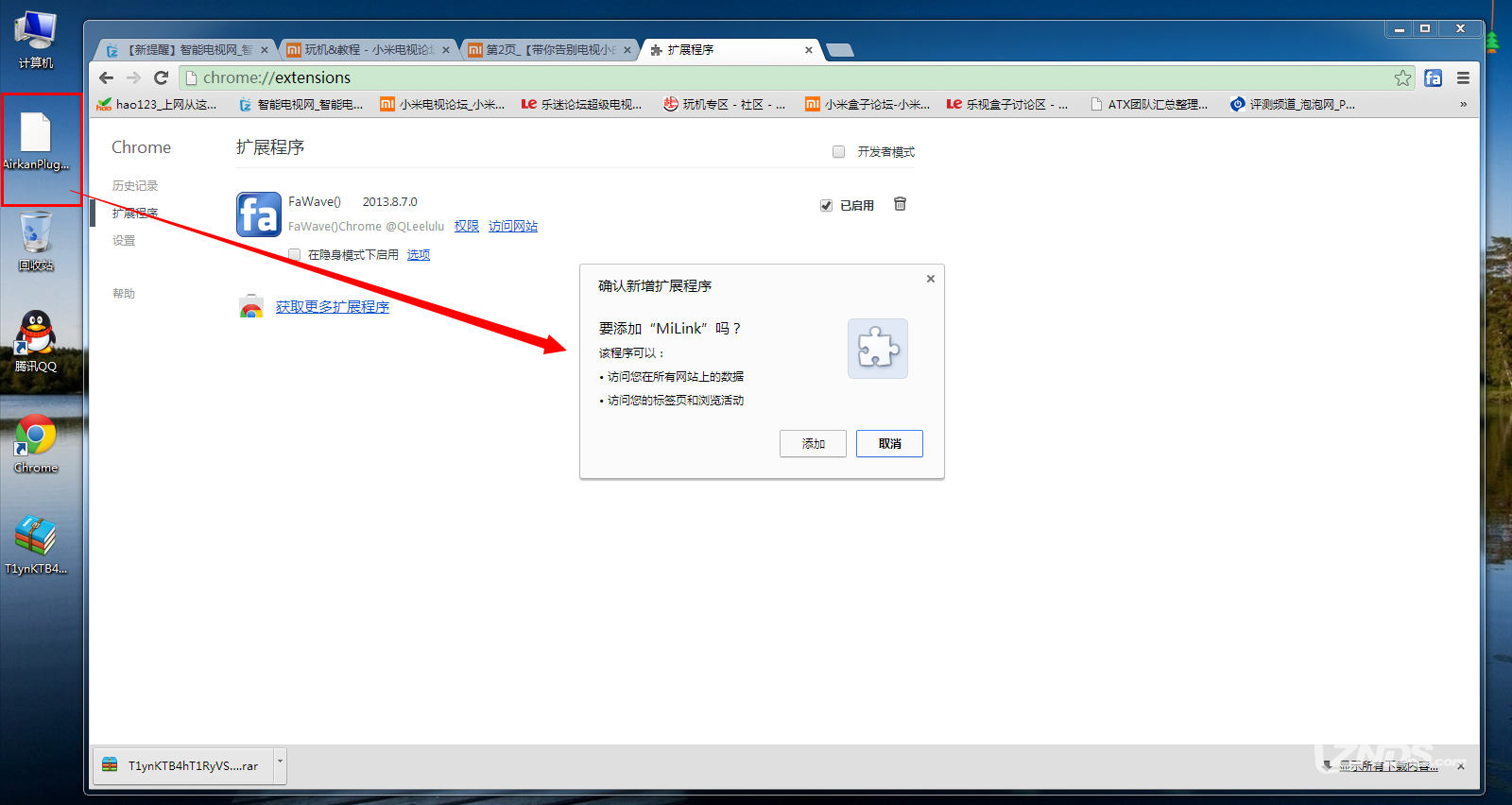This screenshot has width=1512, height=805.
Task: Open the FaWave 权限 link
Action: 467,227
